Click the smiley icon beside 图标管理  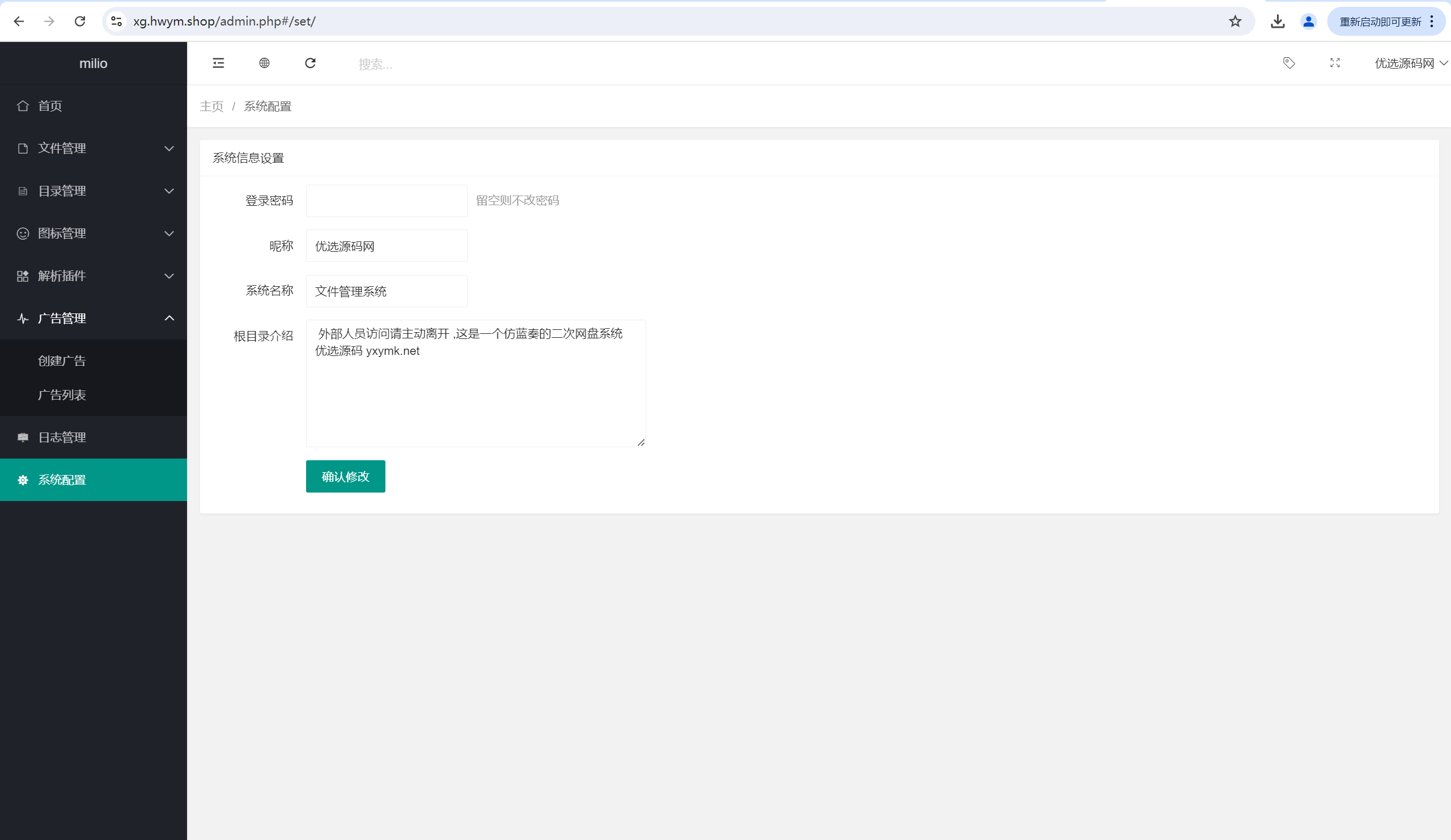point(23,234)
